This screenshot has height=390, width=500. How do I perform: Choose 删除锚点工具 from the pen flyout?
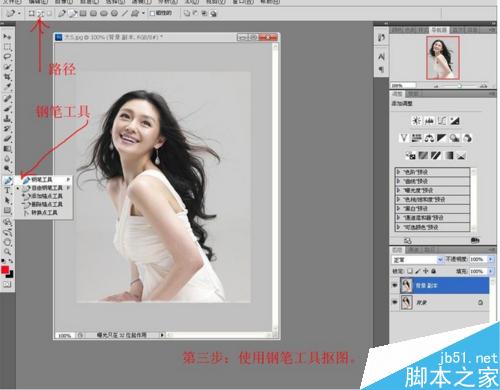pos(44,204)
